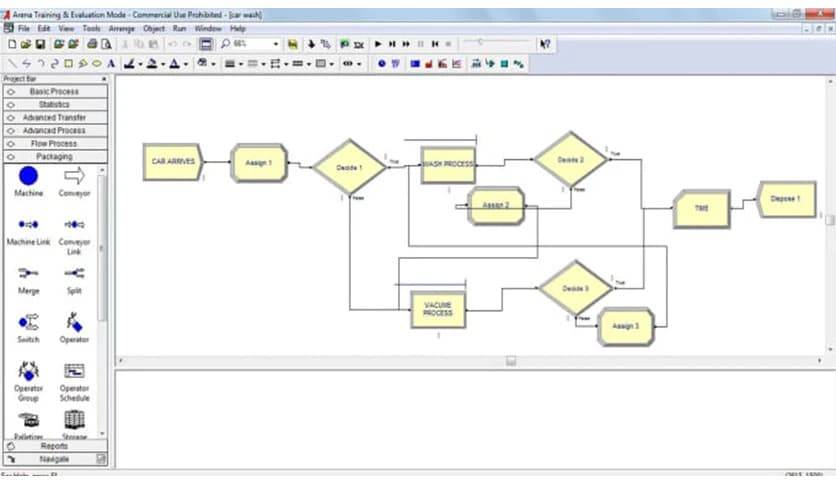Select the WASH PROCESS module
Image resolution: width=836 pixels, height=484 pixels.
(448, 165)
